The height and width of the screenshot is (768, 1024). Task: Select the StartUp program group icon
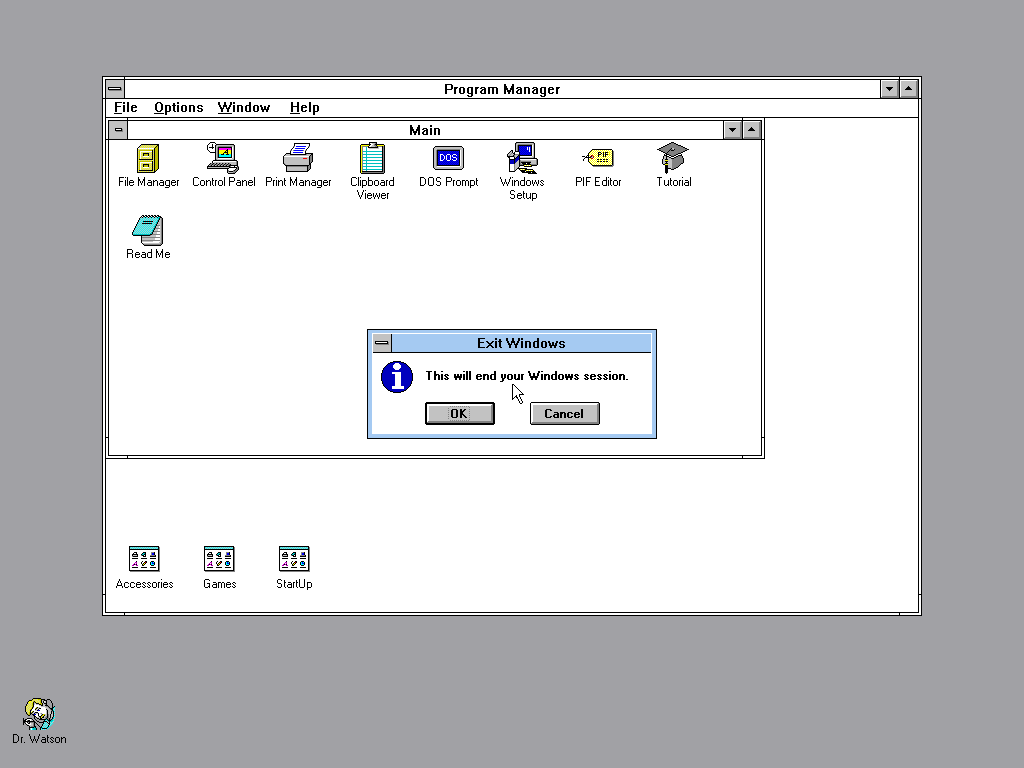coord(294,559)
